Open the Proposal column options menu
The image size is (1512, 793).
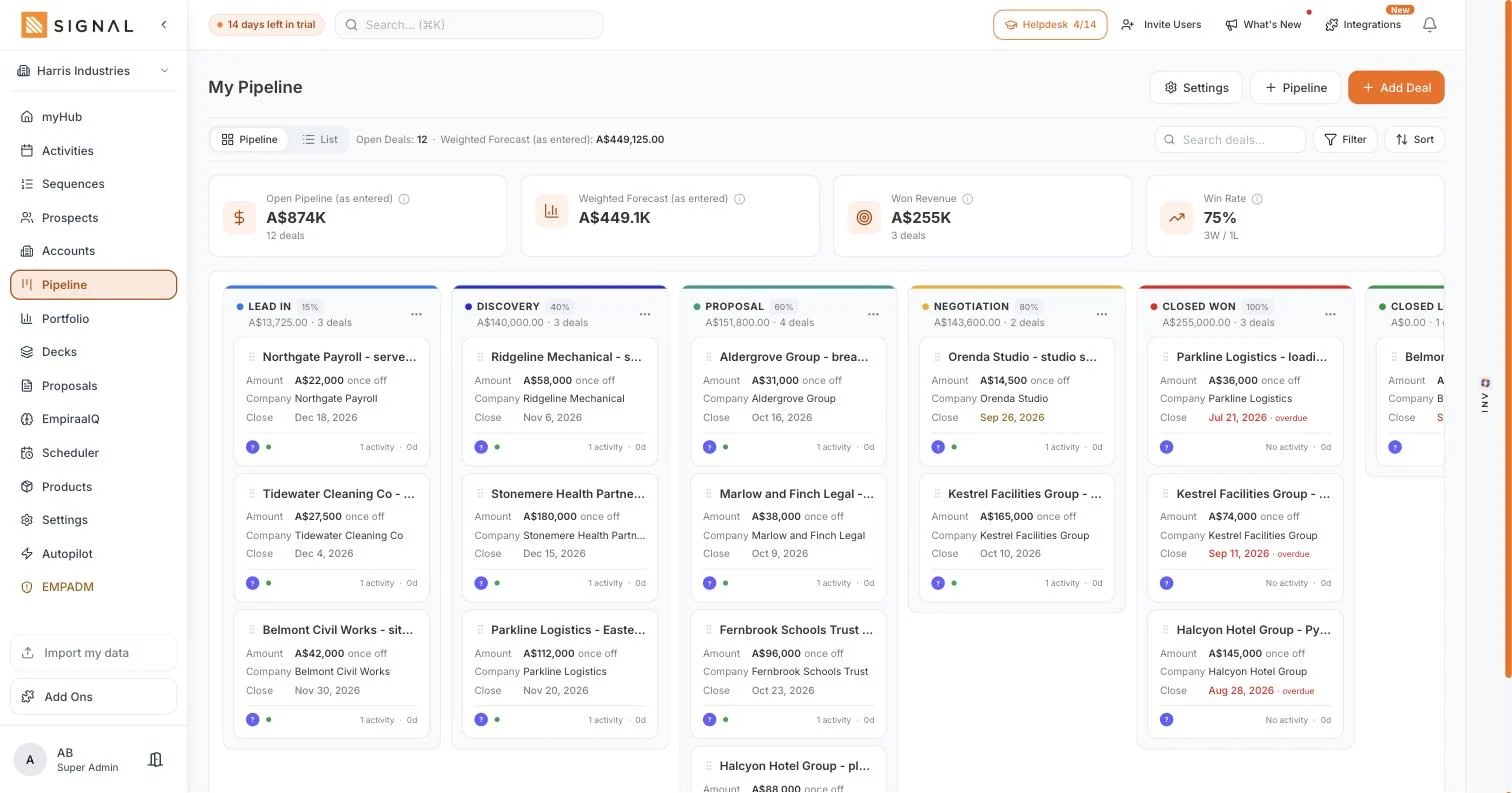click(x=873, y=314)
